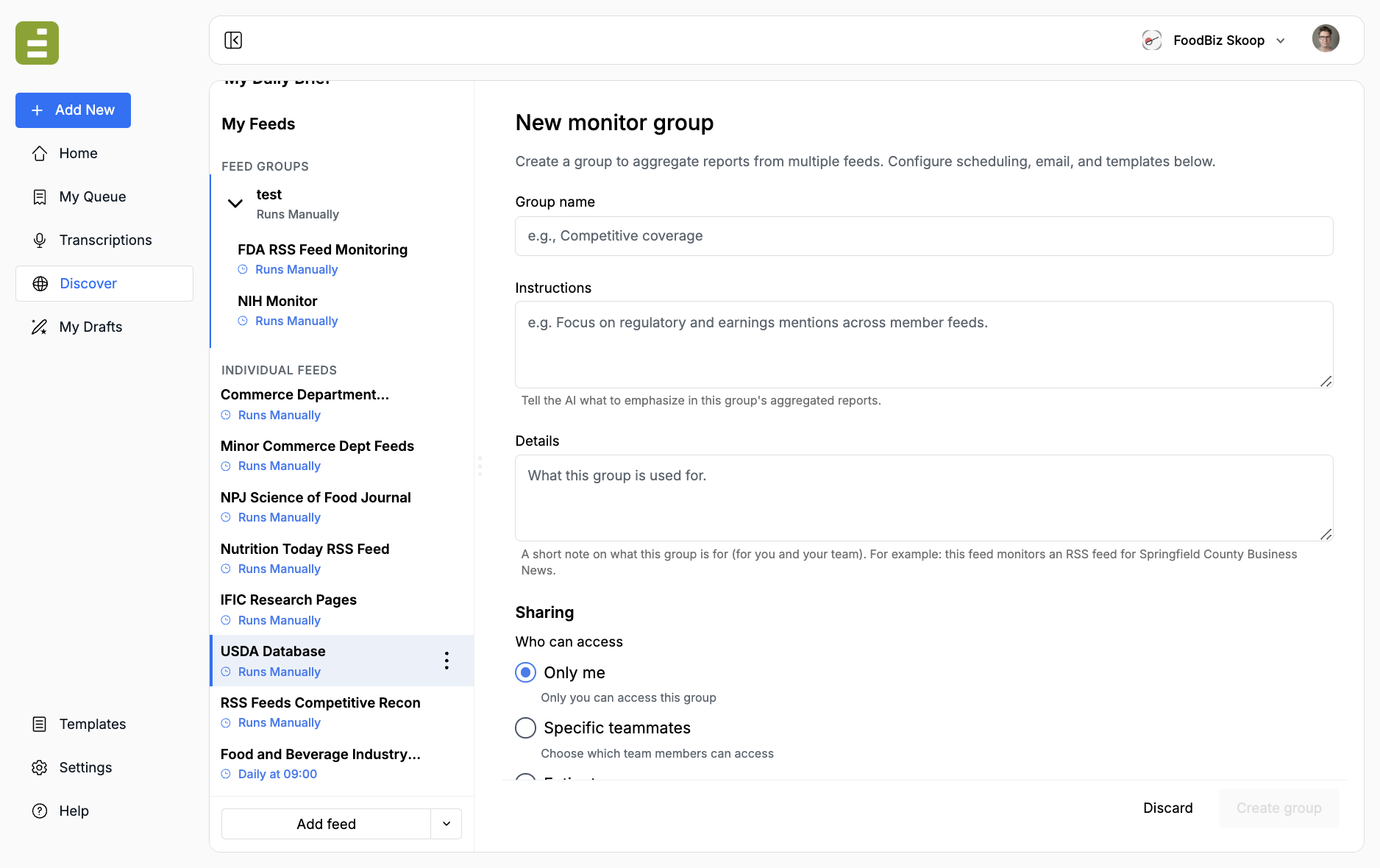Open the USDA Database three-dot menu
Image resolution: width=1380 pixels, height=868 pixels.
point(447,661)
